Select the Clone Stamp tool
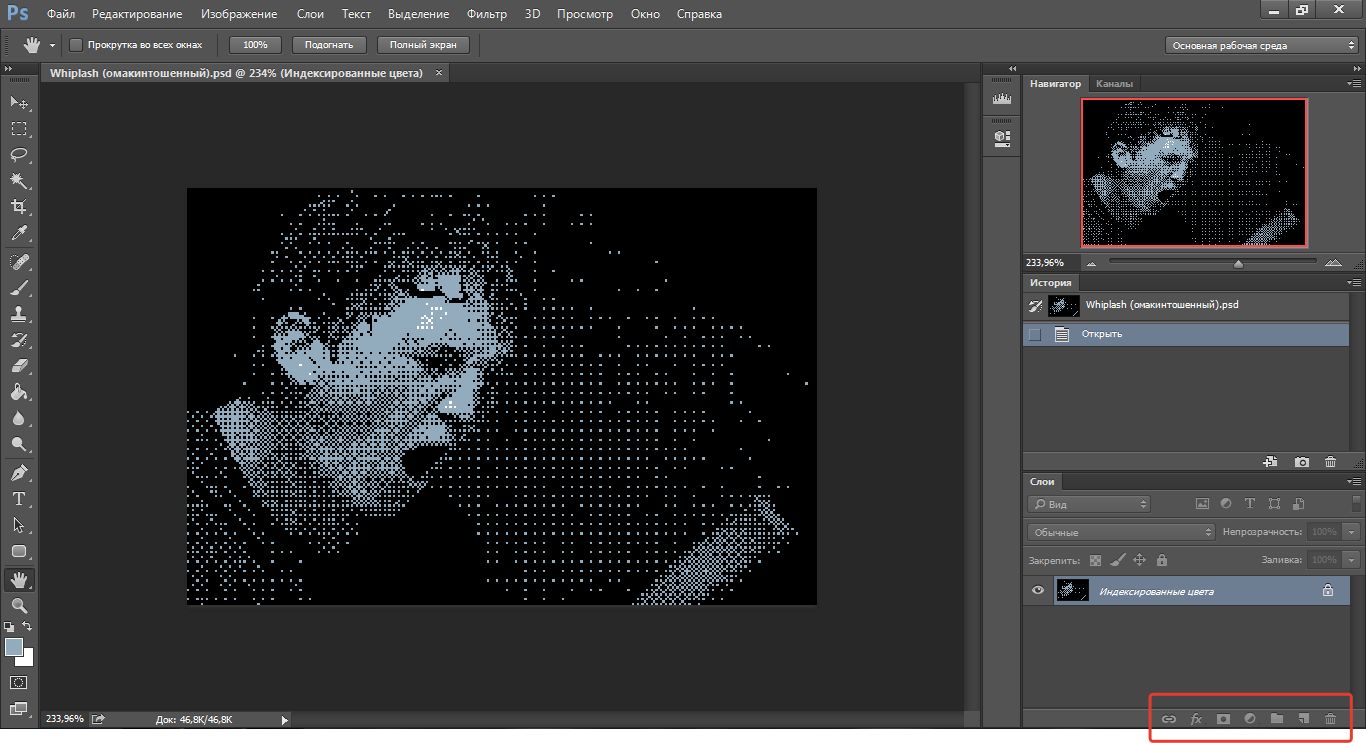Screen dimensions: 1366x743 point(19,314)
